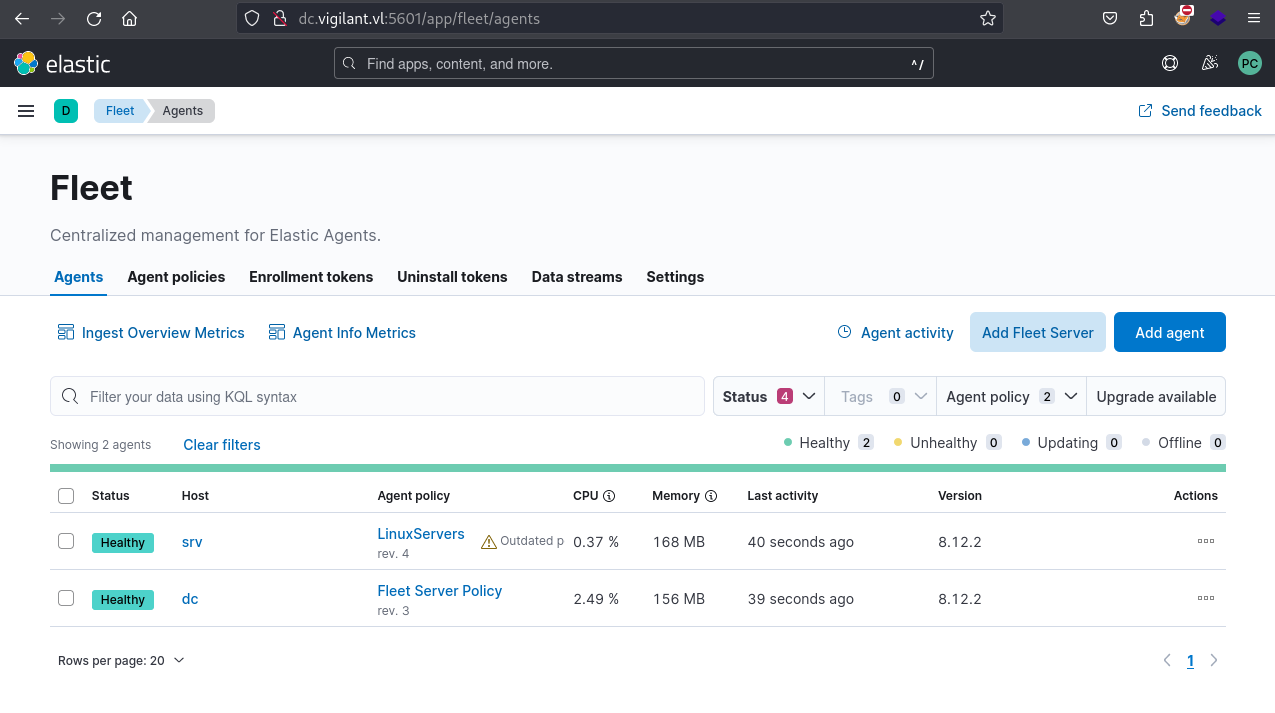This screenshot has height=713, width=1275.
Task: Open the LinuxServers agent policy
Action: [x=421, y=534]
